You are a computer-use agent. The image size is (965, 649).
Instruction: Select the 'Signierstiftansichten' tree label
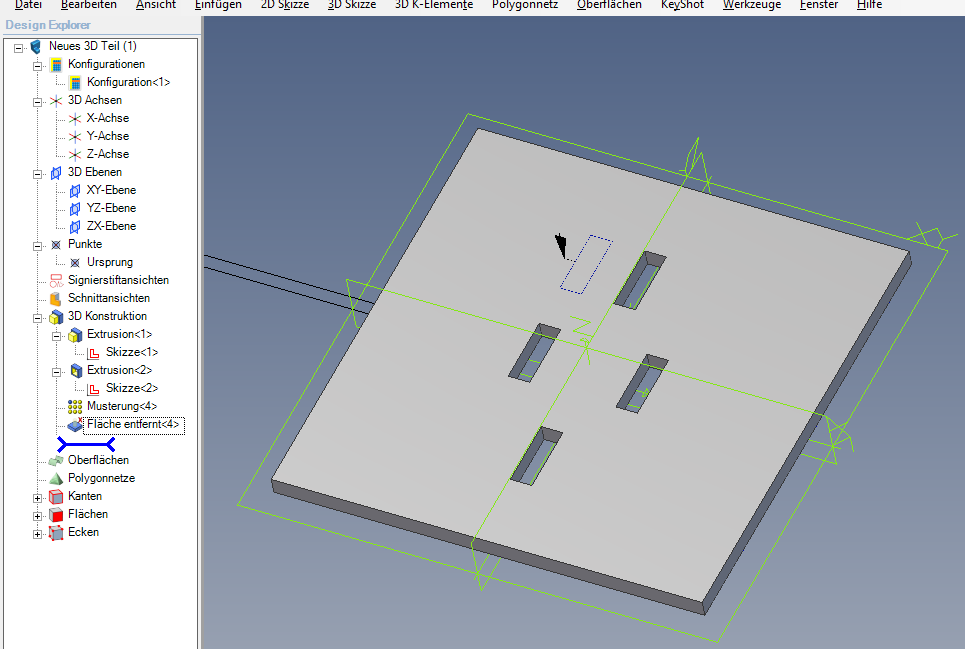pos(118,280)
